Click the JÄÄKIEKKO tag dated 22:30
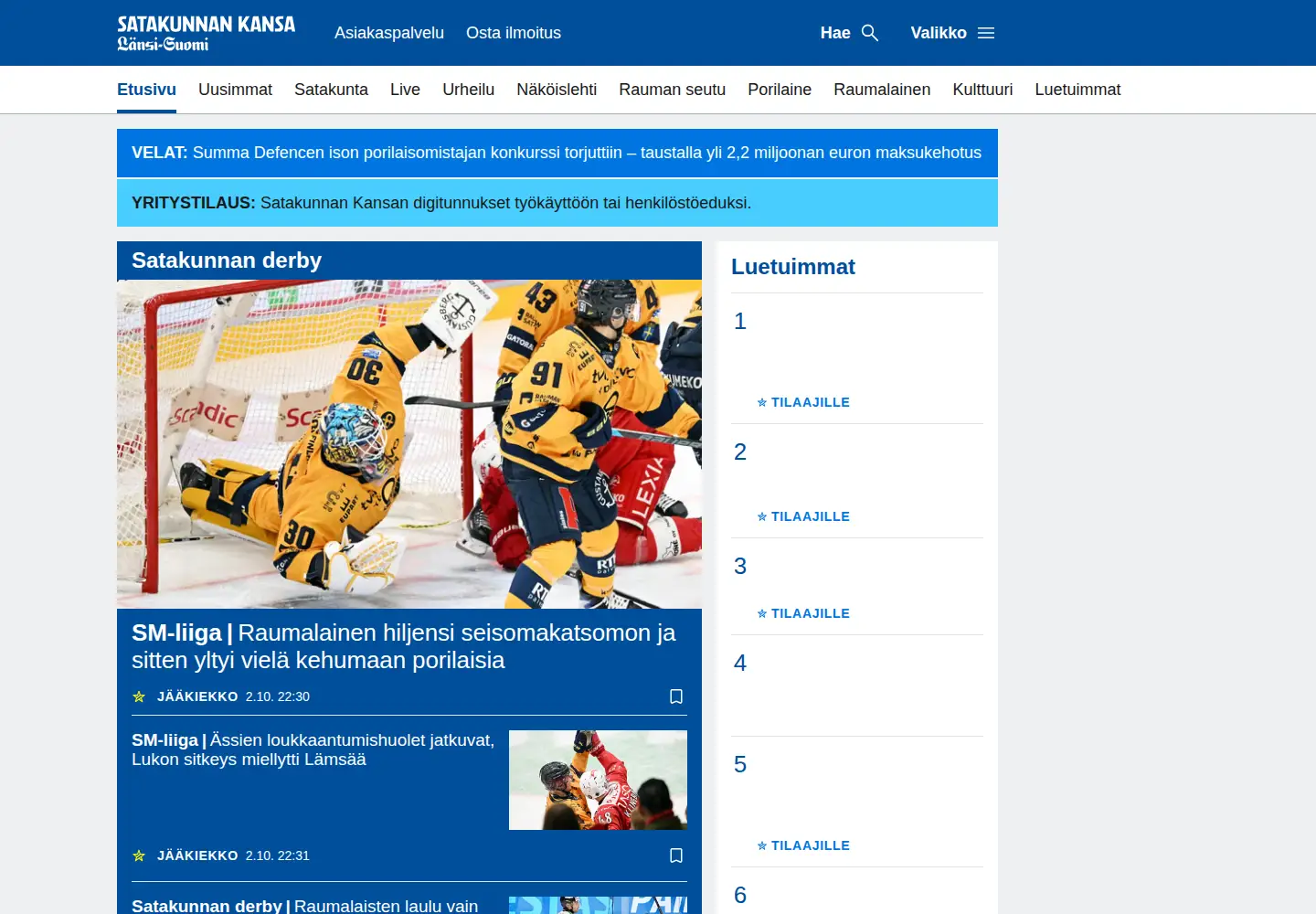The width and height of the screenshot is (1316, 914). tap(197, 696)
